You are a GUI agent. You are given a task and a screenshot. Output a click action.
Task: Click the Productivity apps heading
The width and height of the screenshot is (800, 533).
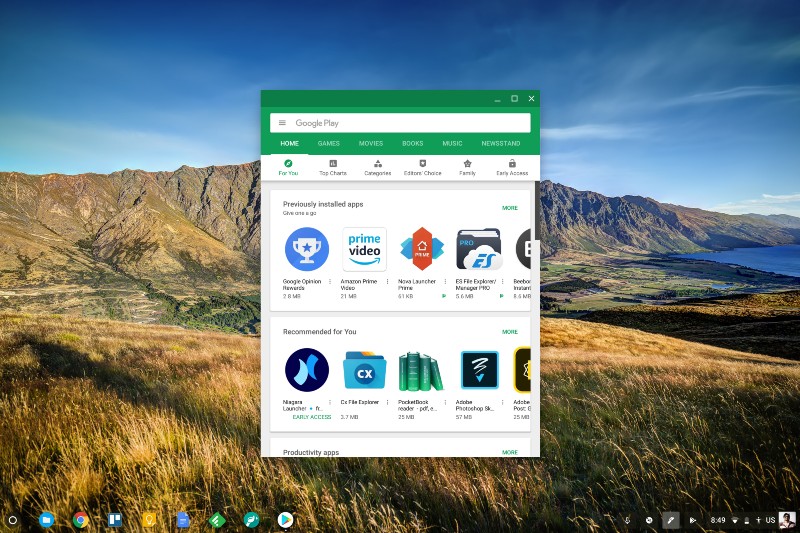(x=311, y=452)
